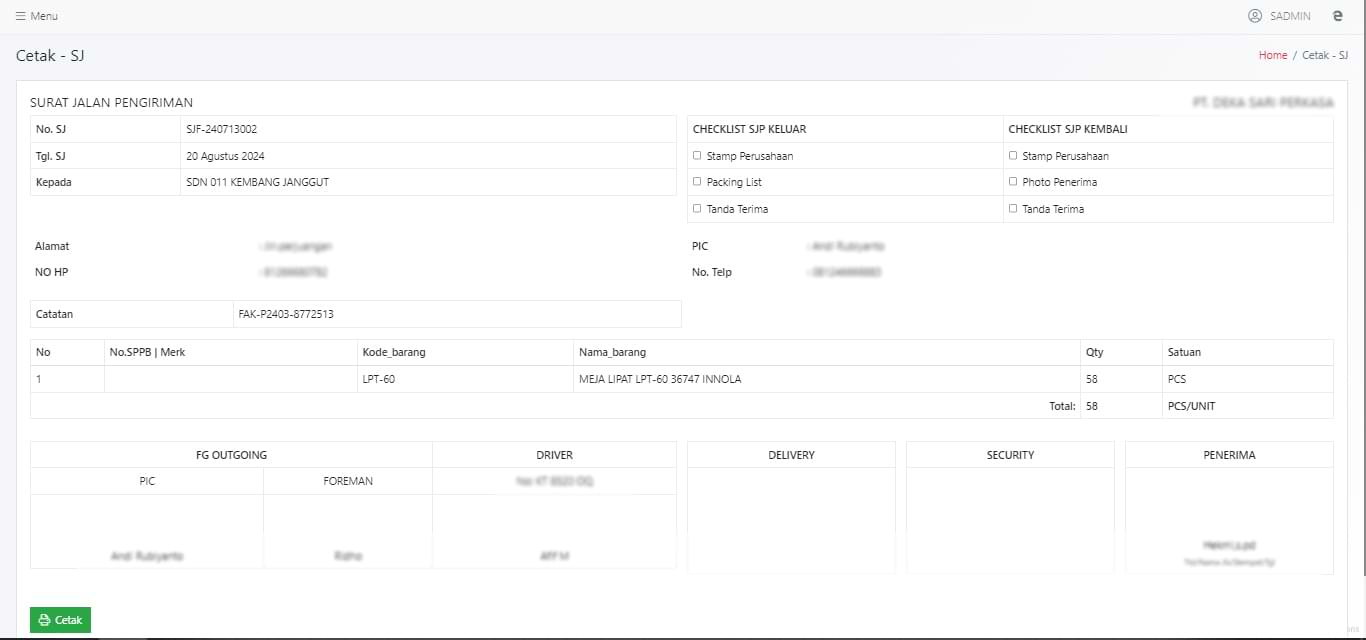Enable the Packing List checkbox

point(697,182)
